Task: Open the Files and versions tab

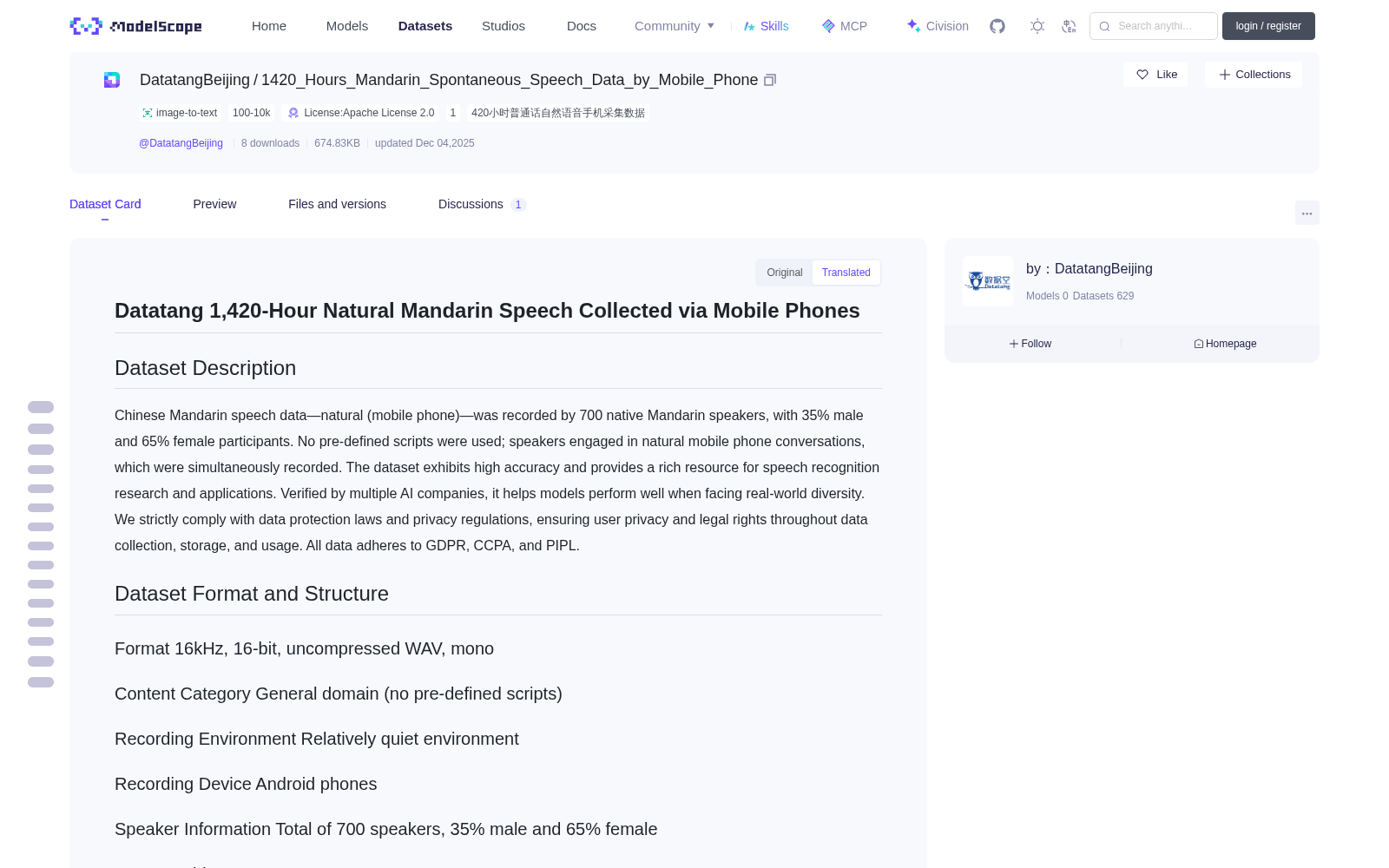Action: point(337,204)
